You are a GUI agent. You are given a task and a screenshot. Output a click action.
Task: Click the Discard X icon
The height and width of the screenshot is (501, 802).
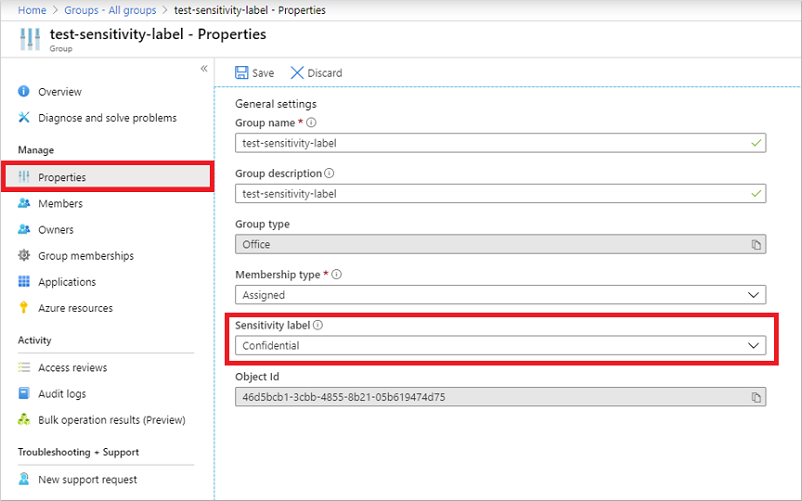tap(297, 73)
